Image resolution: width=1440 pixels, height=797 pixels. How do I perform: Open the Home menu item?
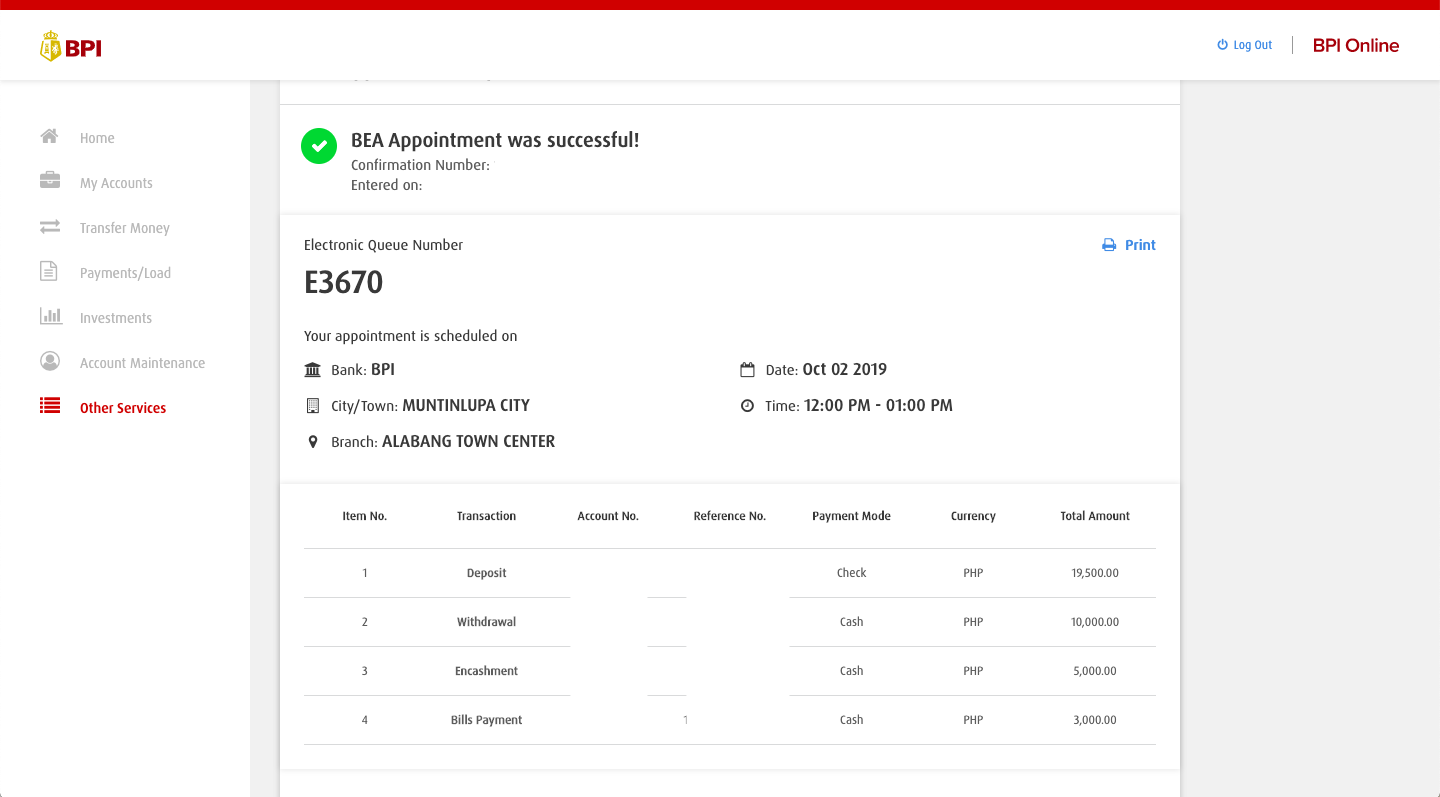(97, 138)
